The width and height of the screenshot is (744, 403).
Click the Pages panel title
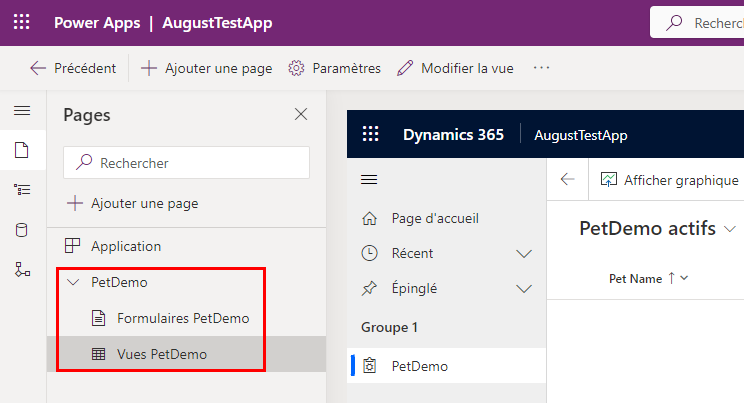[x=87, y=115]
